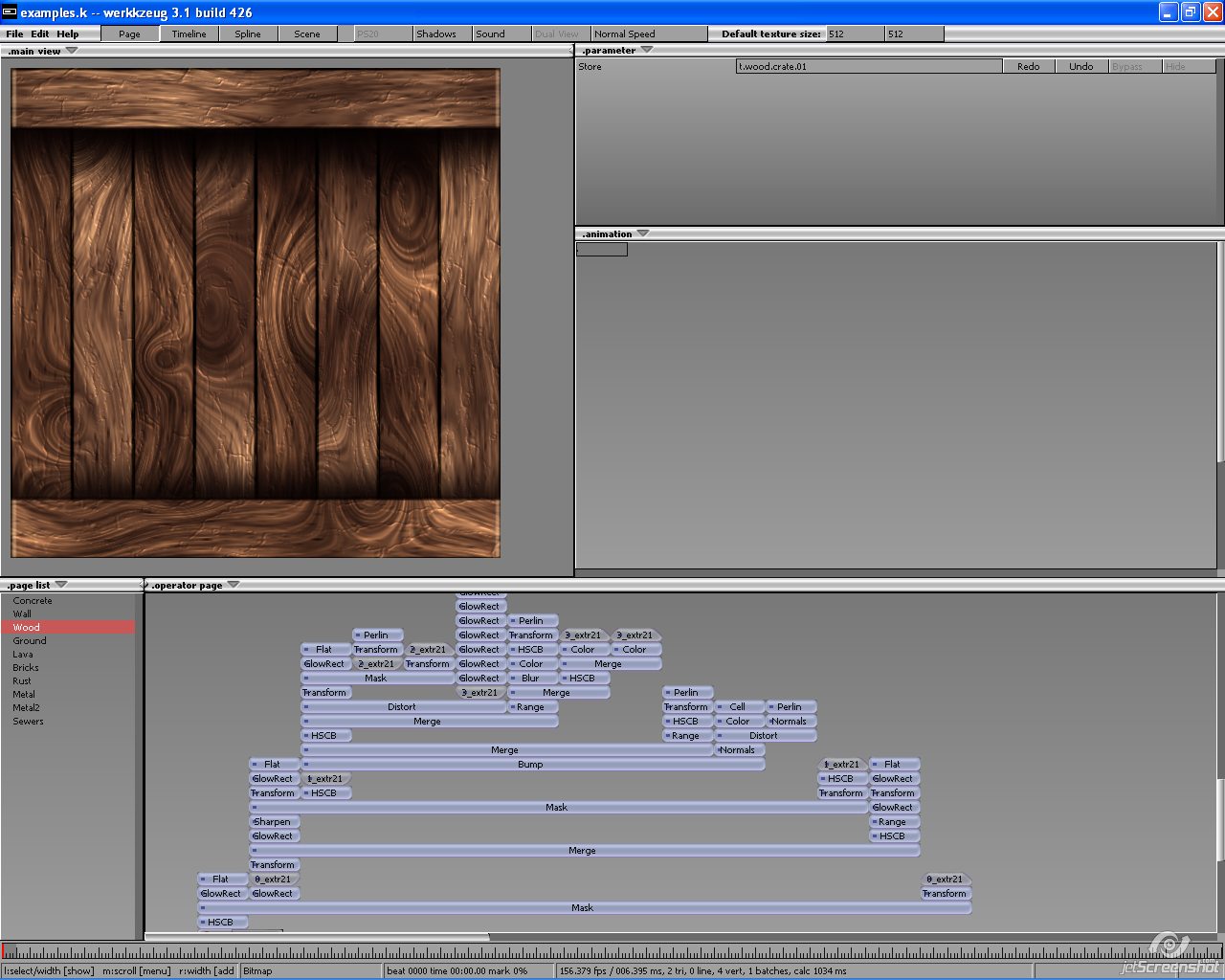Click the werkkzeug app icon in title bar
The width and height of the screenshot is (1225, 980).
tap(10, 11)
